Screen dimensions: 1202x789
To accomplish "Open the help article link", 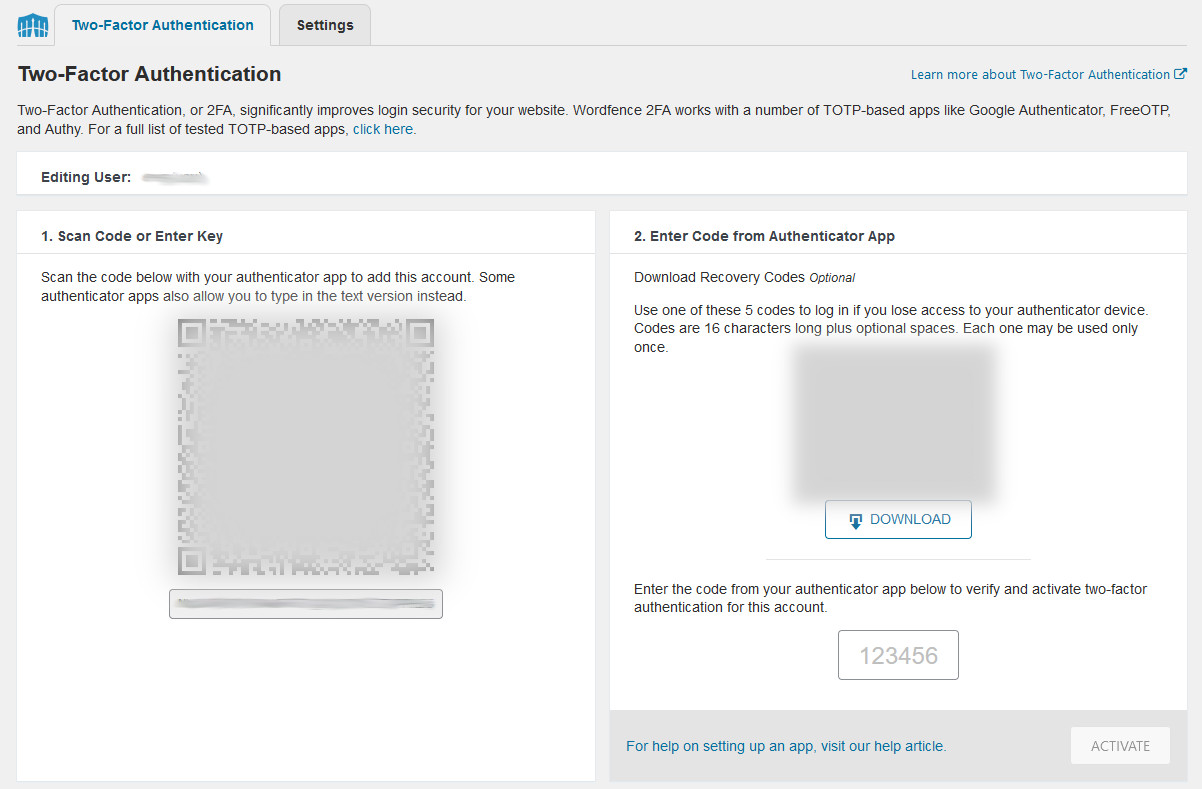I will (786, 746).
